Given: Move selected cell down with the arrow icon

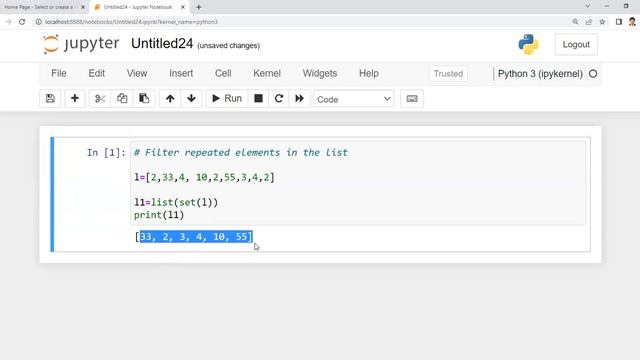Looking at the screenshot, I should [191, 98].
